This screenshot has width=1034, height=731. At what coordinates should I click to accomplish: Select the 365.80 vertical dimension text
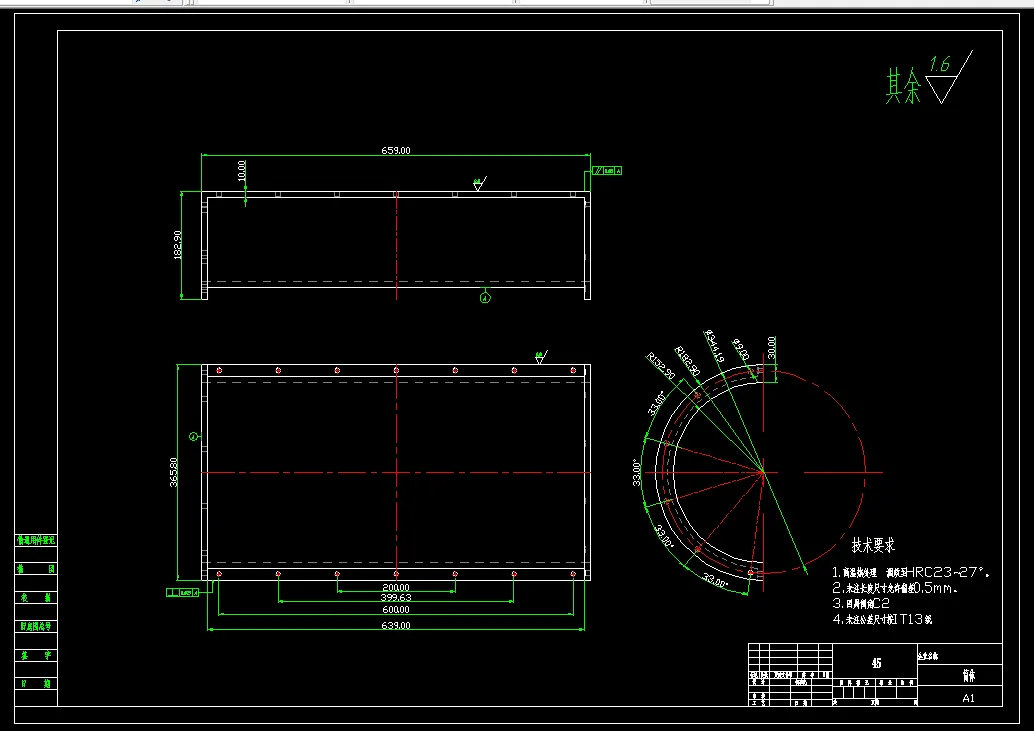[x=173, y=472]
